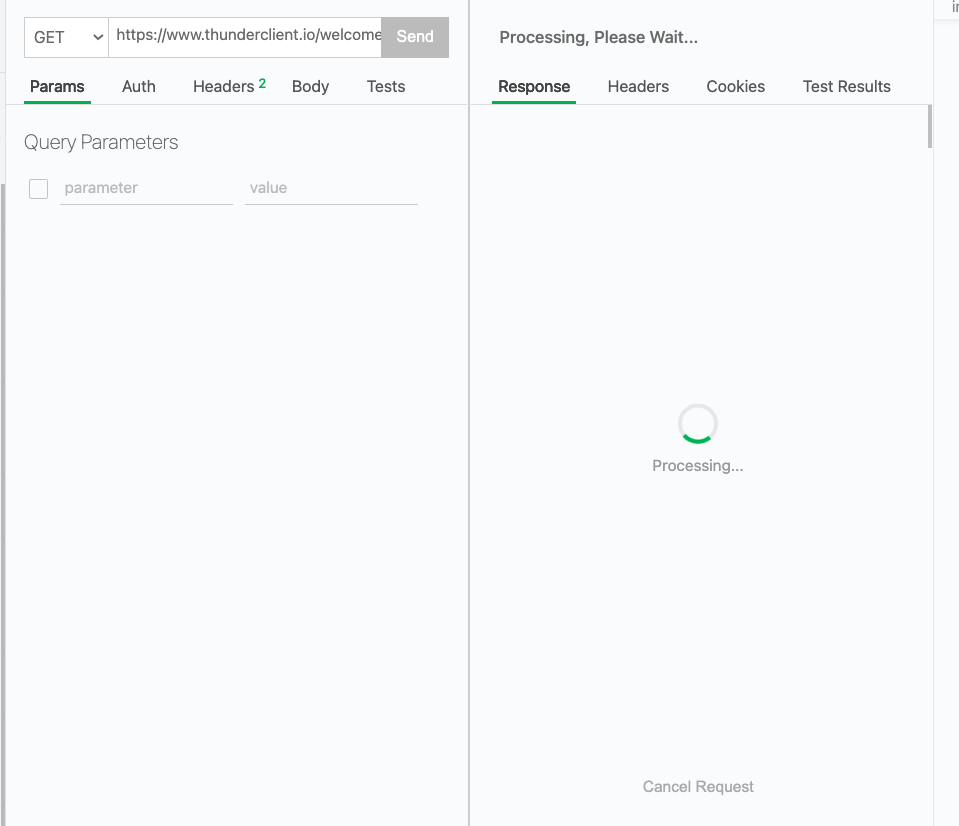Open the Test Results tab
Screen dimensions: 959x826
[846, 86]
